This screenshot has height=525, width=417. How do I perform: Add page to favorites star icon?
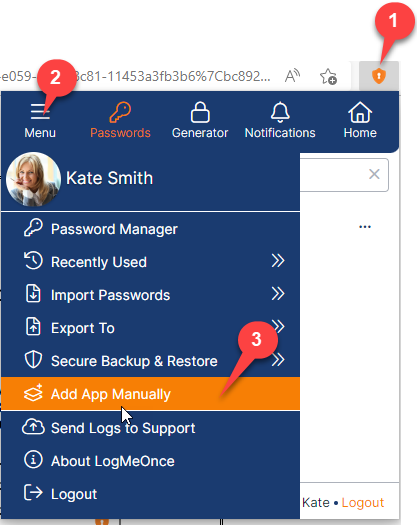pos(328,77)
